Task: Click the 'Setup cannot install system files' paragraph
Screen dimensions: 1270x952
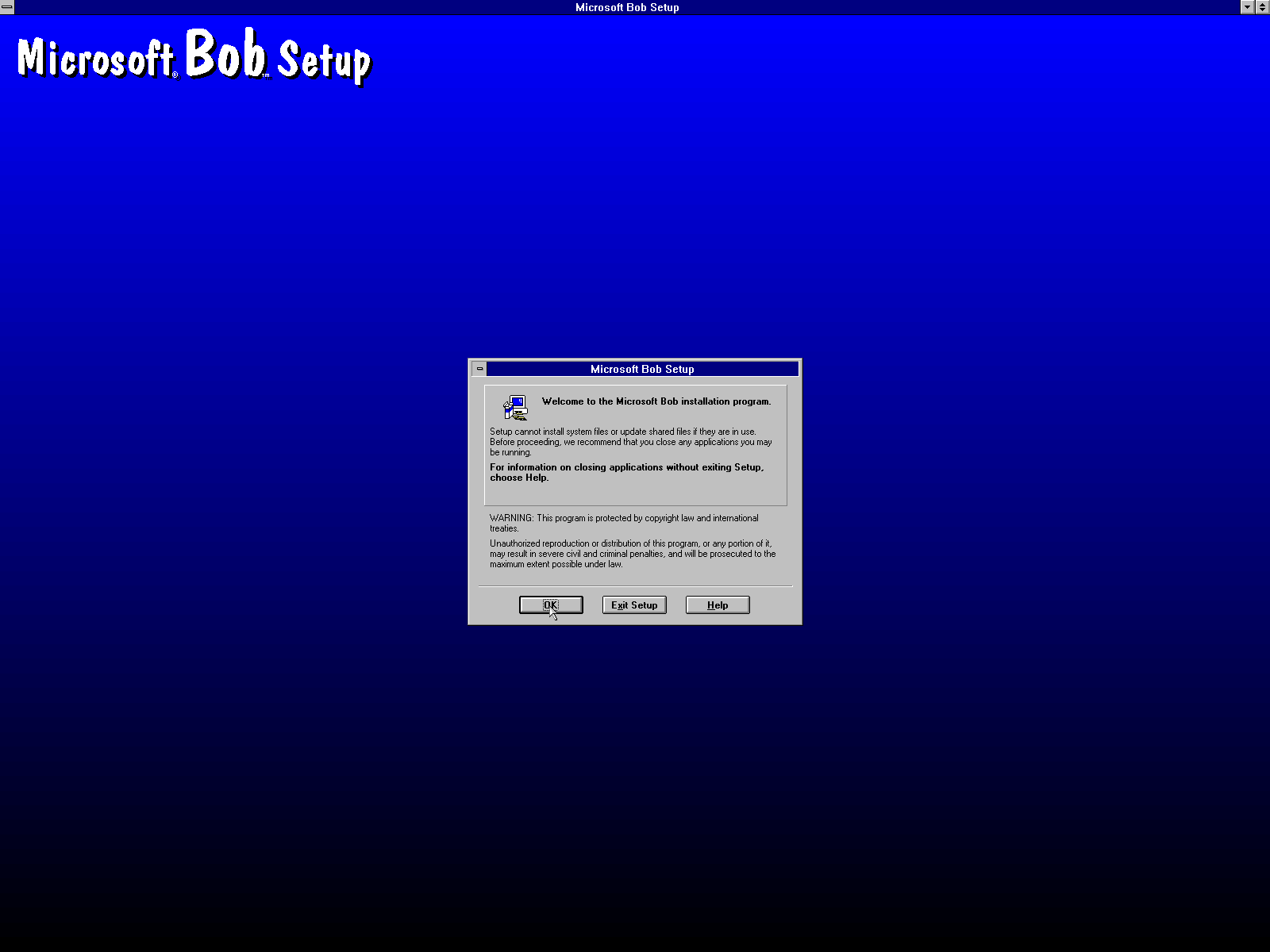Action: tap(630, 442)
